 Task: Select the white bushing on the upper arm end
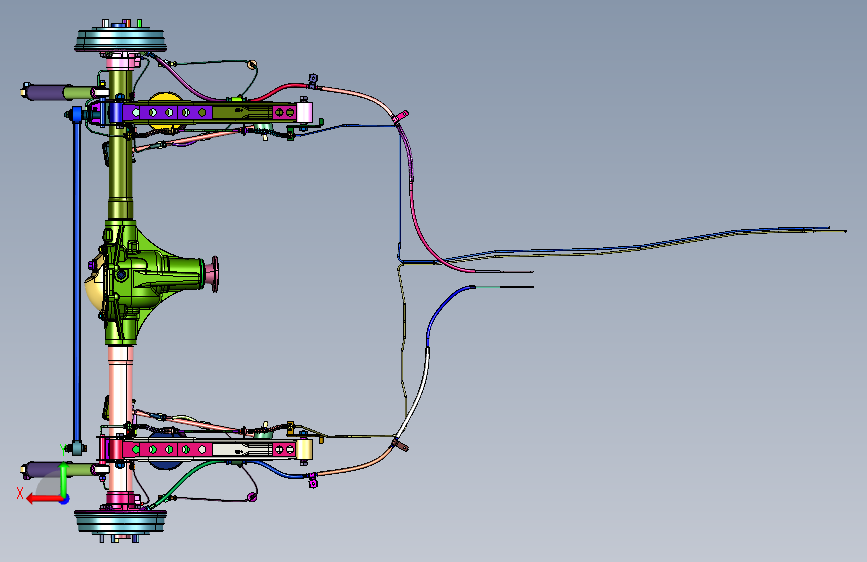(x=305, y=112)
